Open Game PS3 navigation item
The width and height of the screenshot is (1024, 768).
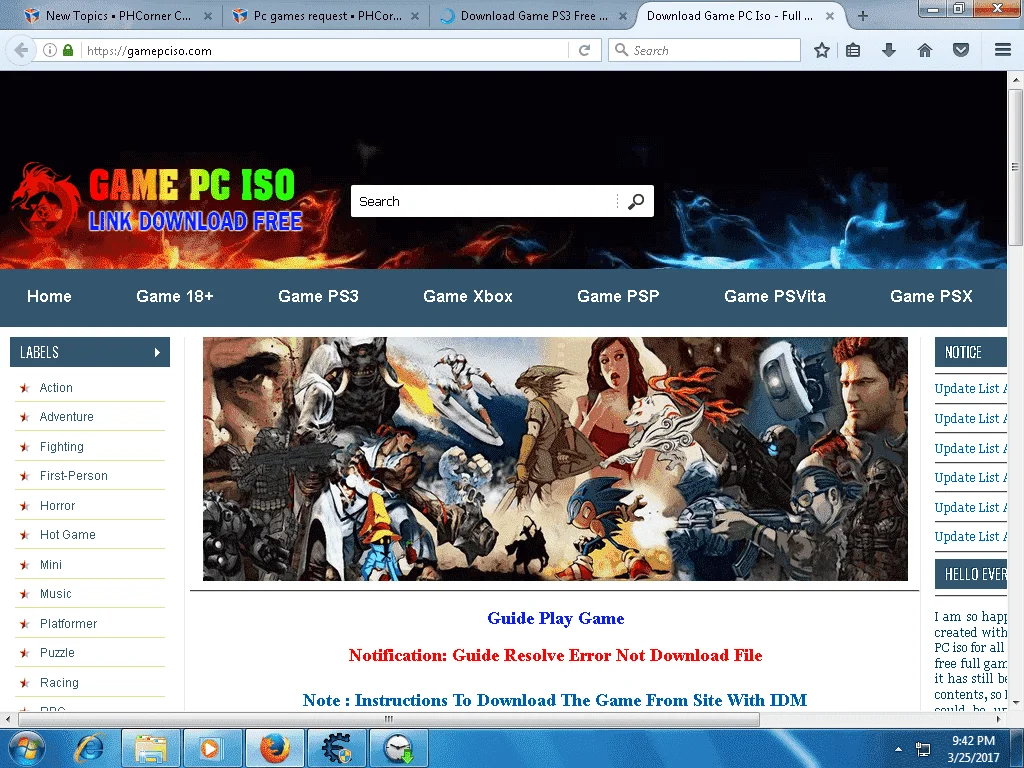(x=318, y=296)
